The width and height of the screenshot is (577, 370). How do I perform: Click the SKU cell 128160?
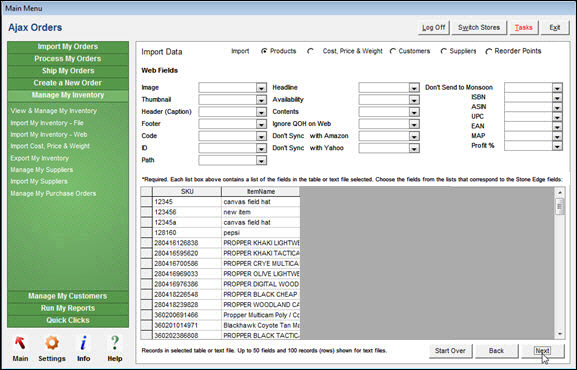pos(187,233)
